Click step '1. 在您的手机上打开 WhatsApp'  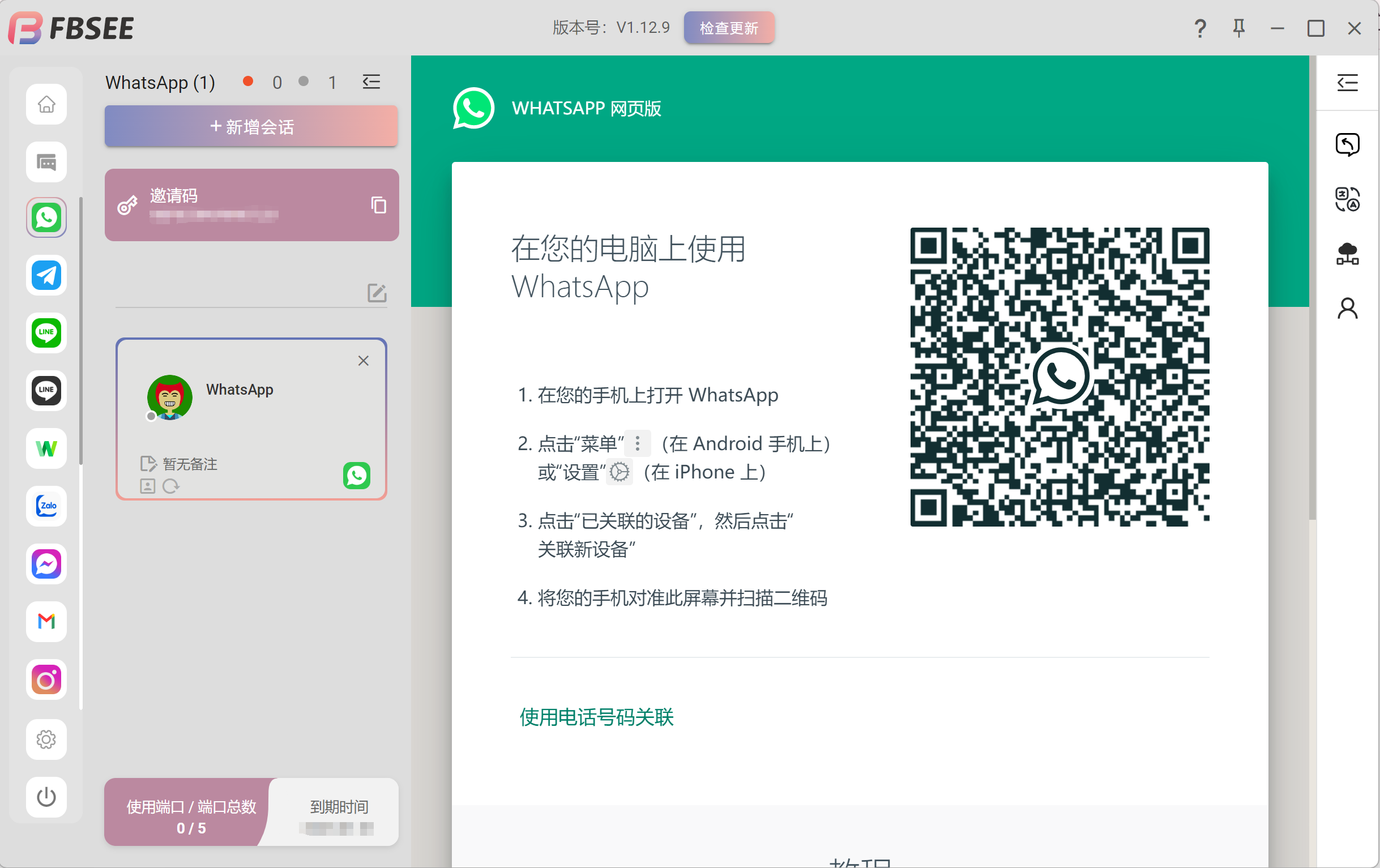[x=648, y=395]
